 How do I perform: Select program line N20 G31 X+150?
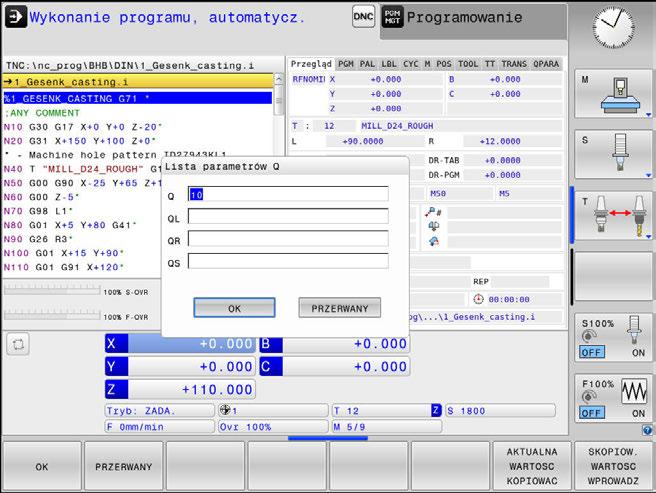(80, 141)
